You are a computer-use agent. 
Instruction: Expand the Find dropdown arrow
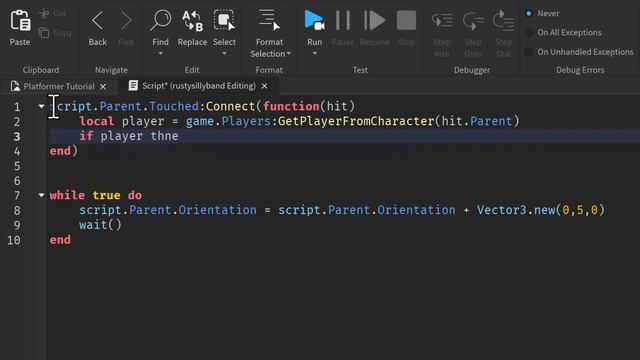(160, 53)
